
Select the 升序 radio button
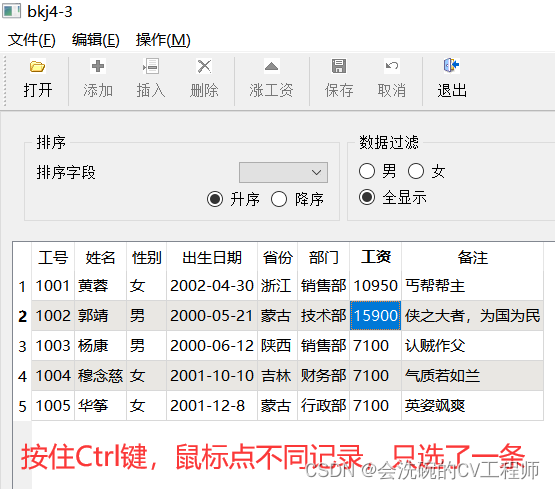coord(215,199)
